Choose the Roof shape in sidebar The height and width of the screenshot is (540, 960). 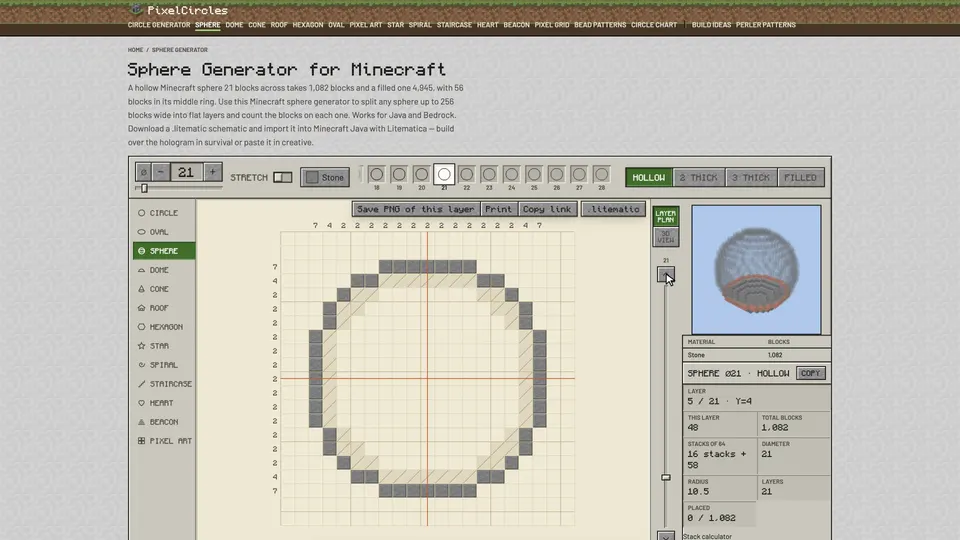(x=164, y=307)
